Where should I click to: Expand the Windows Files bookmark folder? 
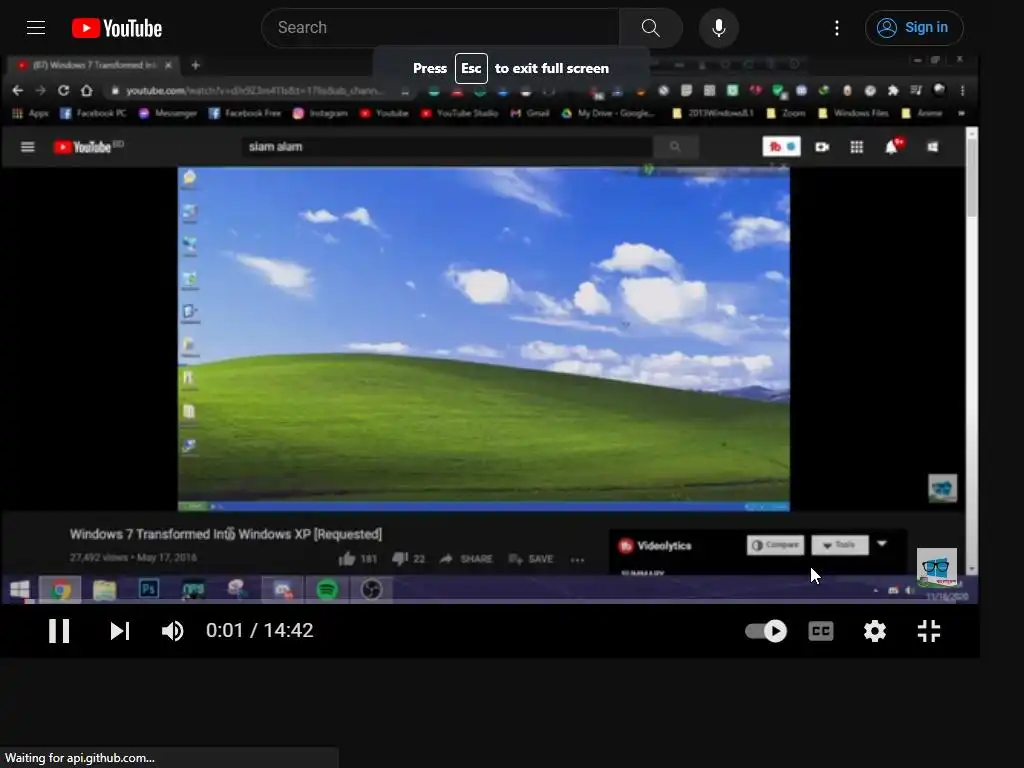(853, 113)
